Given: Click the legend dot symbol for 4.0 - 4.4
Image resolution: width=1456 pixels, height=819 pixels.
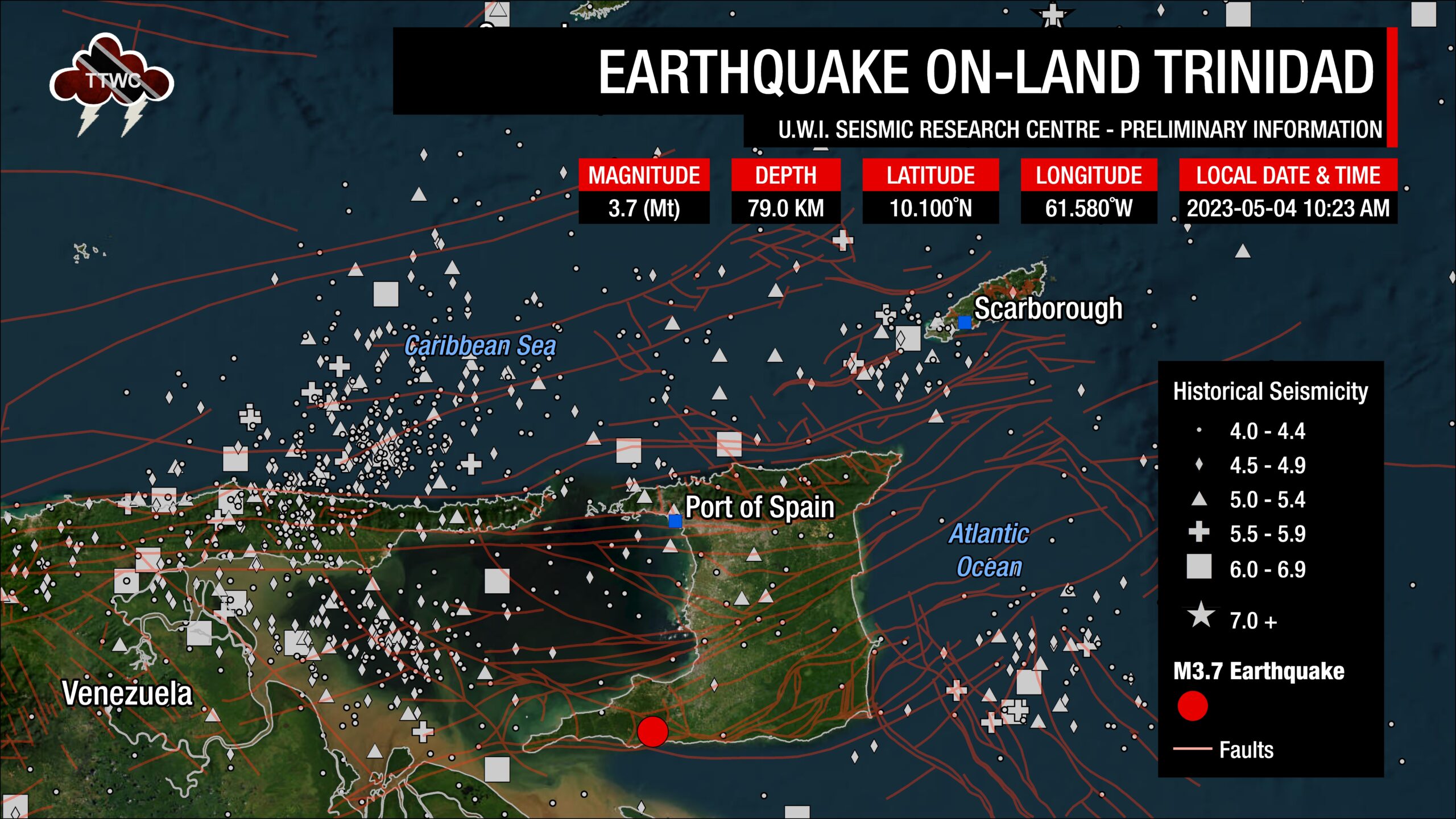Looking at the screenshot, I should [x=1199, y=431].
